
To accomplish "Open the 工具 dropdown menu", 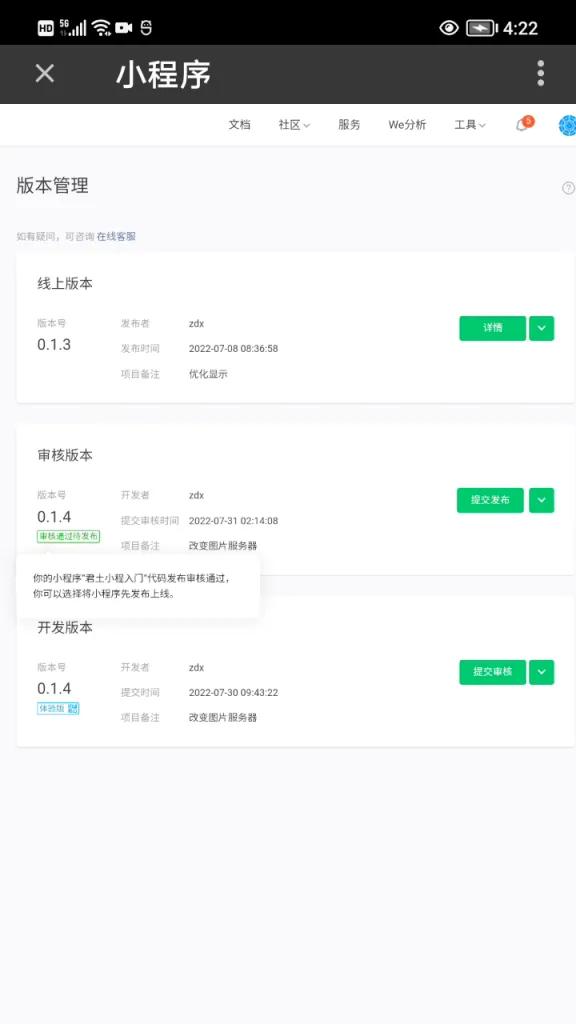I will coord(468,126).
